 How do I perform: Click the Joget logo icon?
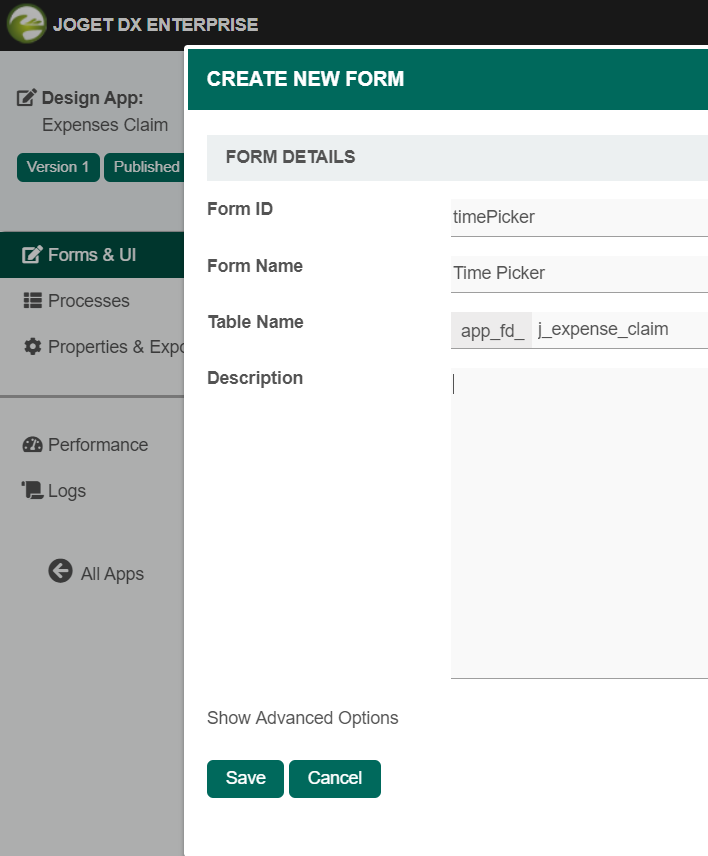tap(26, 23)
